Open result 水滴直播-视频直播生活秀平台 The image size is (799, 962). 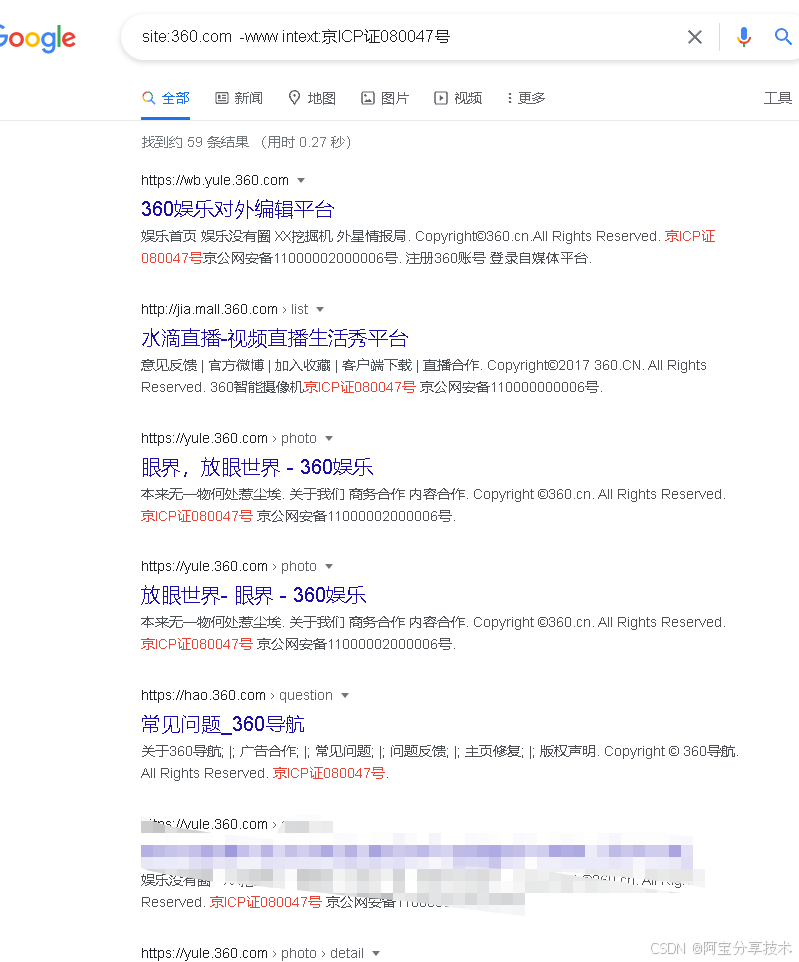274,338
